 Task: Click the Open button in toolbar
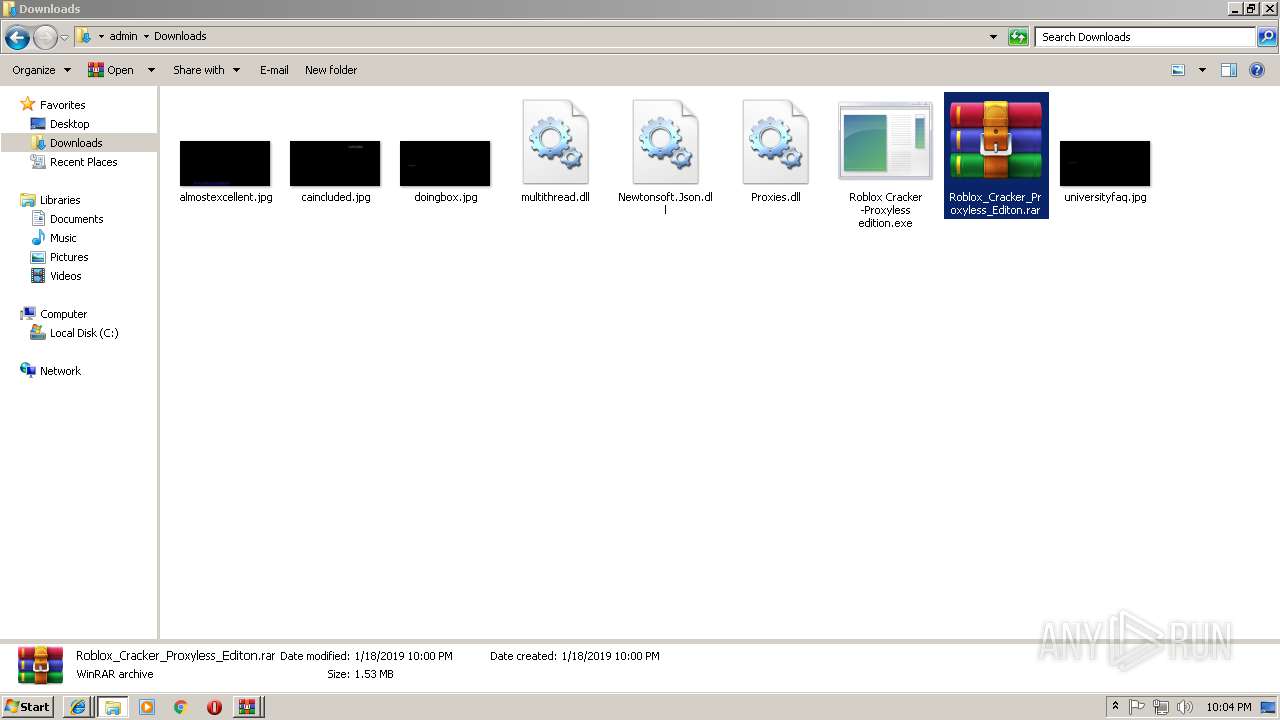click(111, 70)
